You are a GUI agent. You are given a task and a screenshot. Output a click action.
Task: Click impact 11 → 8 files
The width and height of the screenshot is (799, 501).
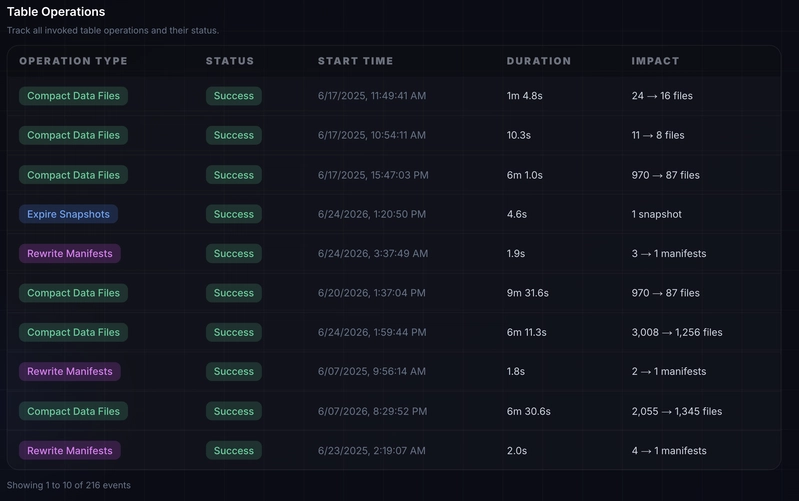pyautogui.click(x=658, y=135)
